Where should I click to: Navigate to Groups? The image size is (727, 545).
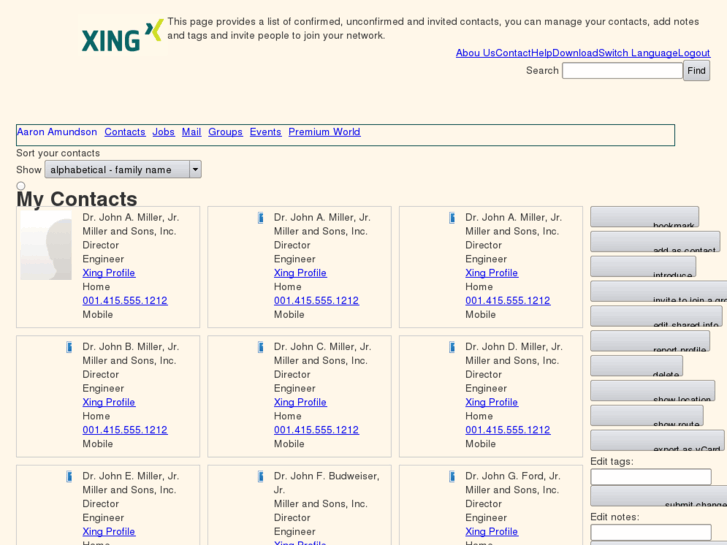(x=225, y=132)
